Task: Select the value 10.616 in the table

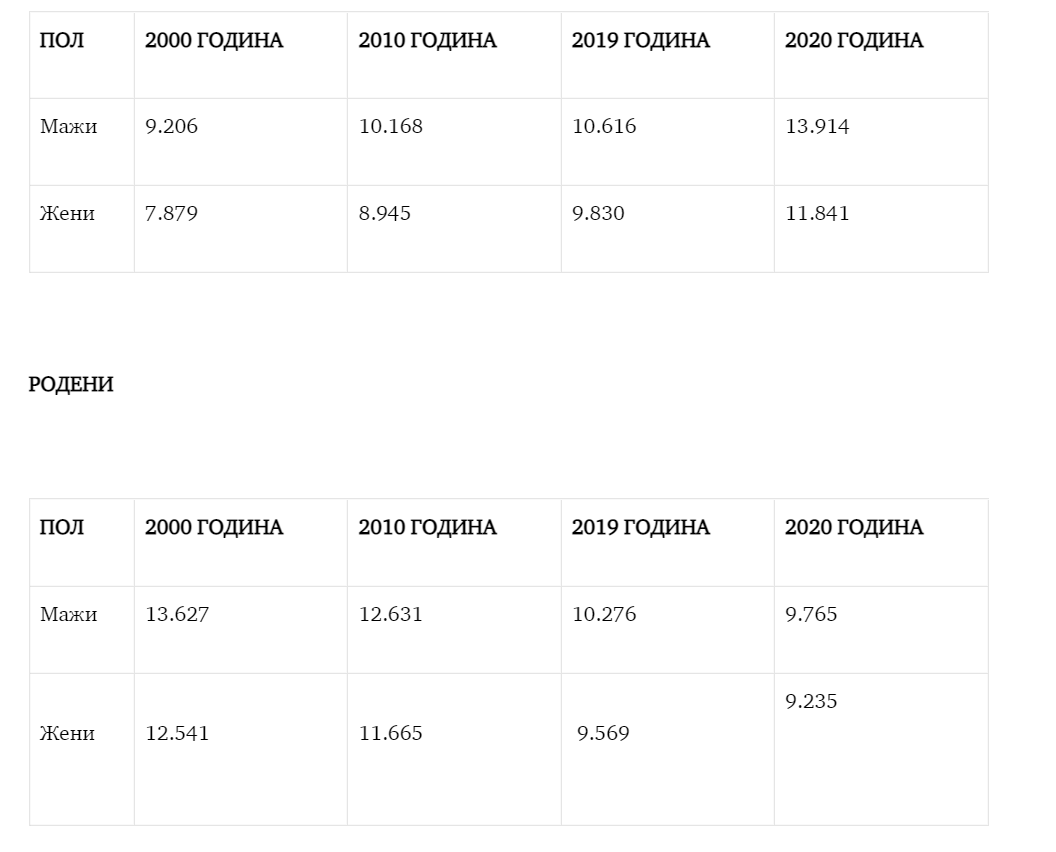Action: pos(604,127)
